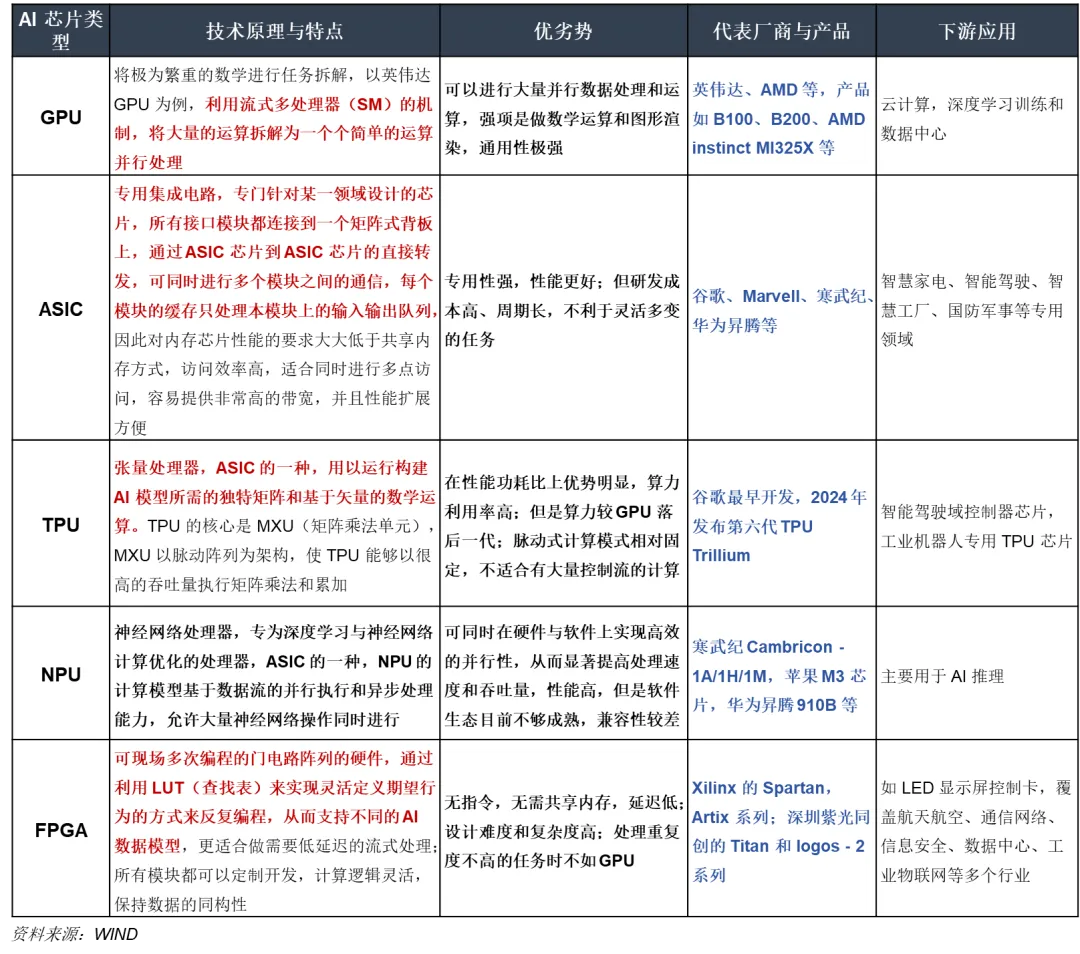Click the GPU technical principle cell mentioning SM
The height and width of the screenshot is (954, 1080).
pos(274,116)
